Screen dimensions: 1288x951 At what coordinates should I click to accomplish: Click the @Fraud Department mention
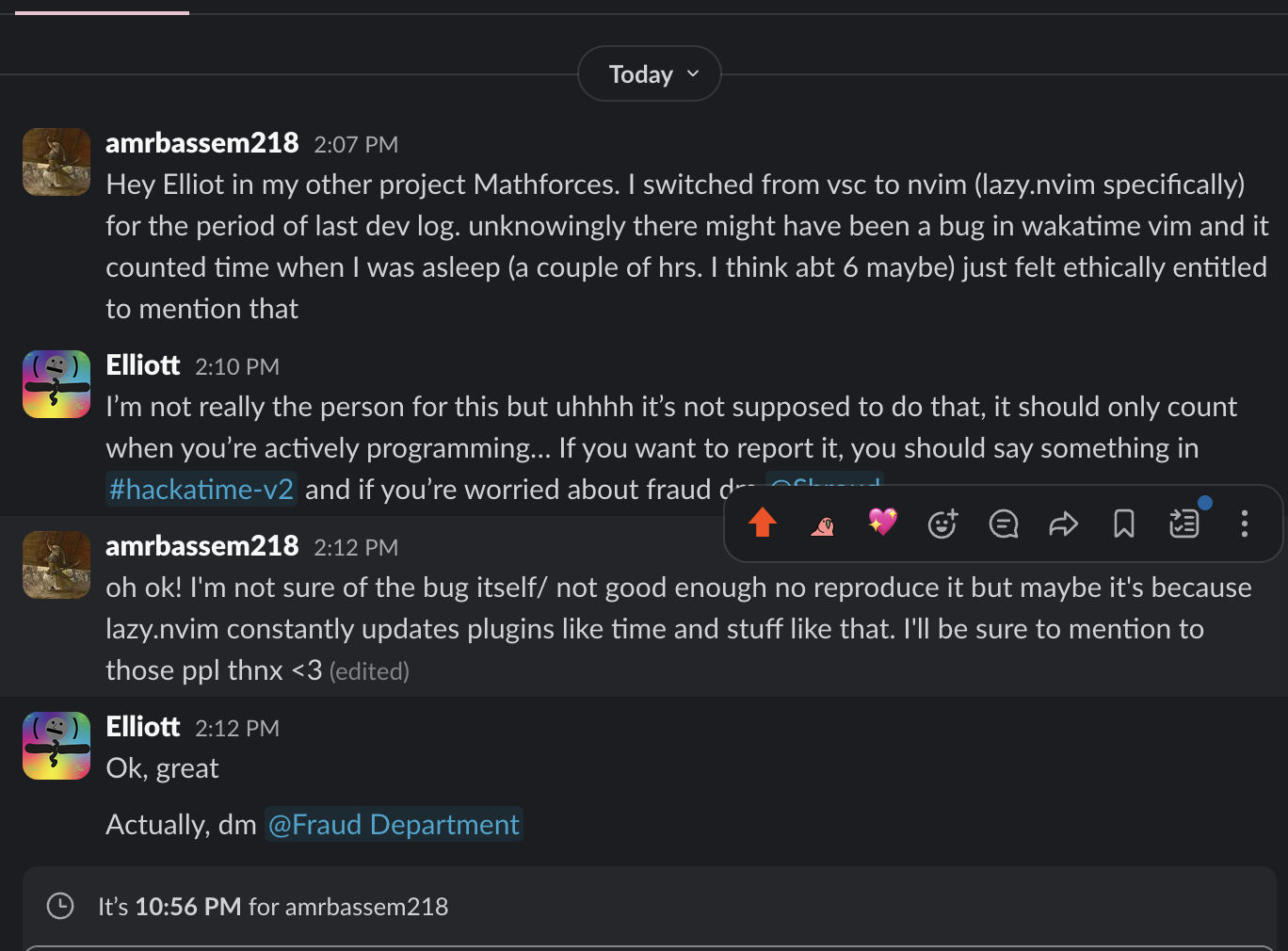[x=394, y=825]
